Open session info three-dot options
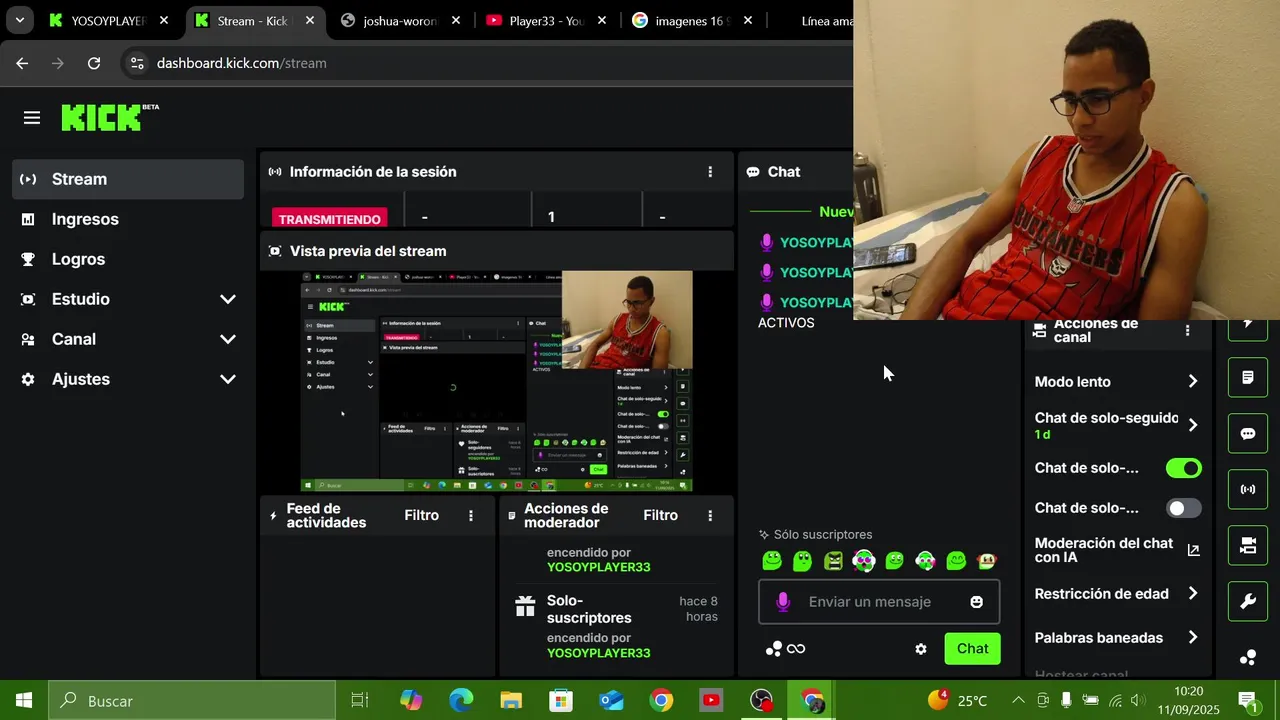Image resolution: width=1280 pixels, height=720 pixels. point(710,172)
